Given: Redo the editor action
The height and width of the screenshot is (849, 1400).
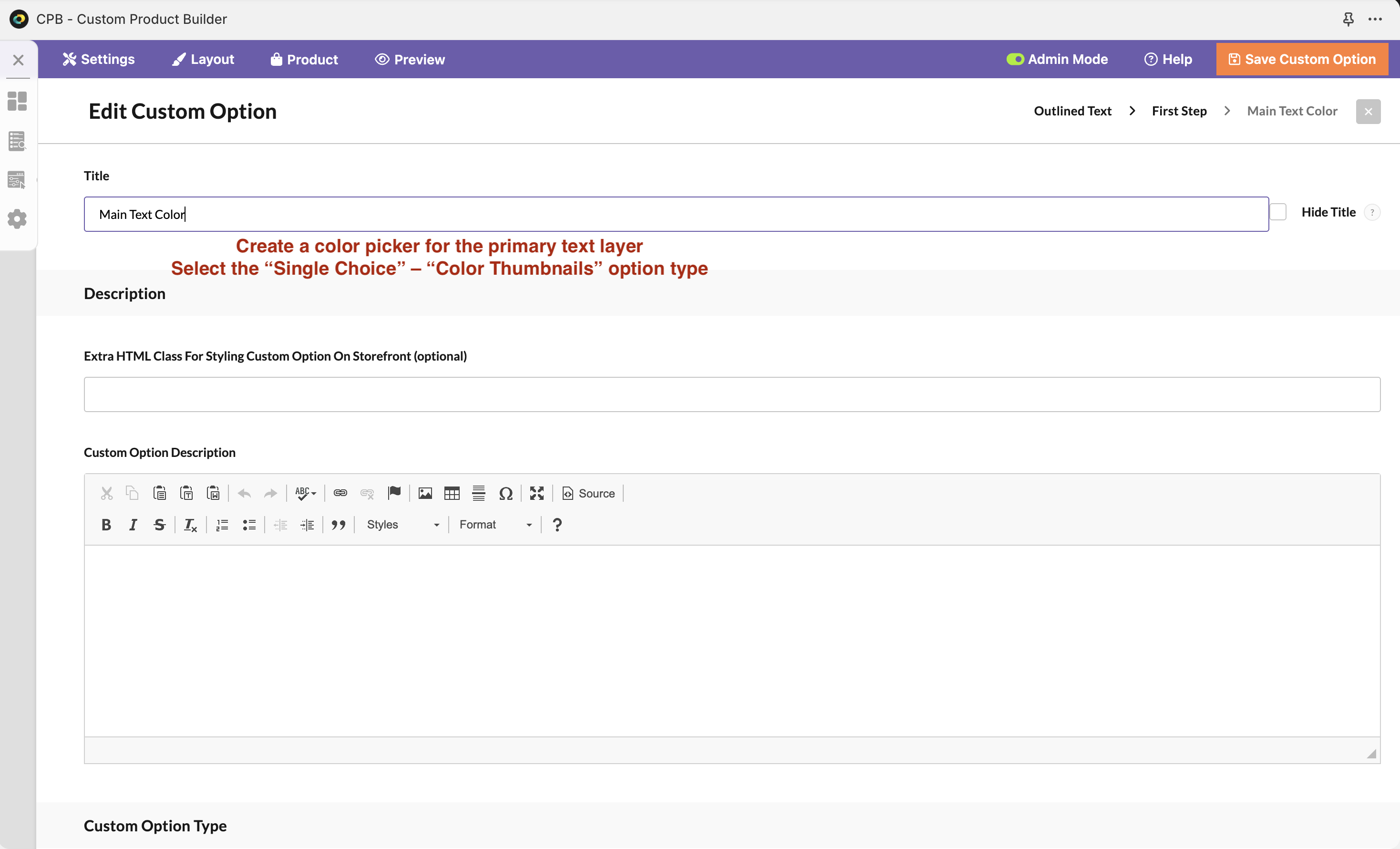Looking at the screenshot, I should [270, 493].
